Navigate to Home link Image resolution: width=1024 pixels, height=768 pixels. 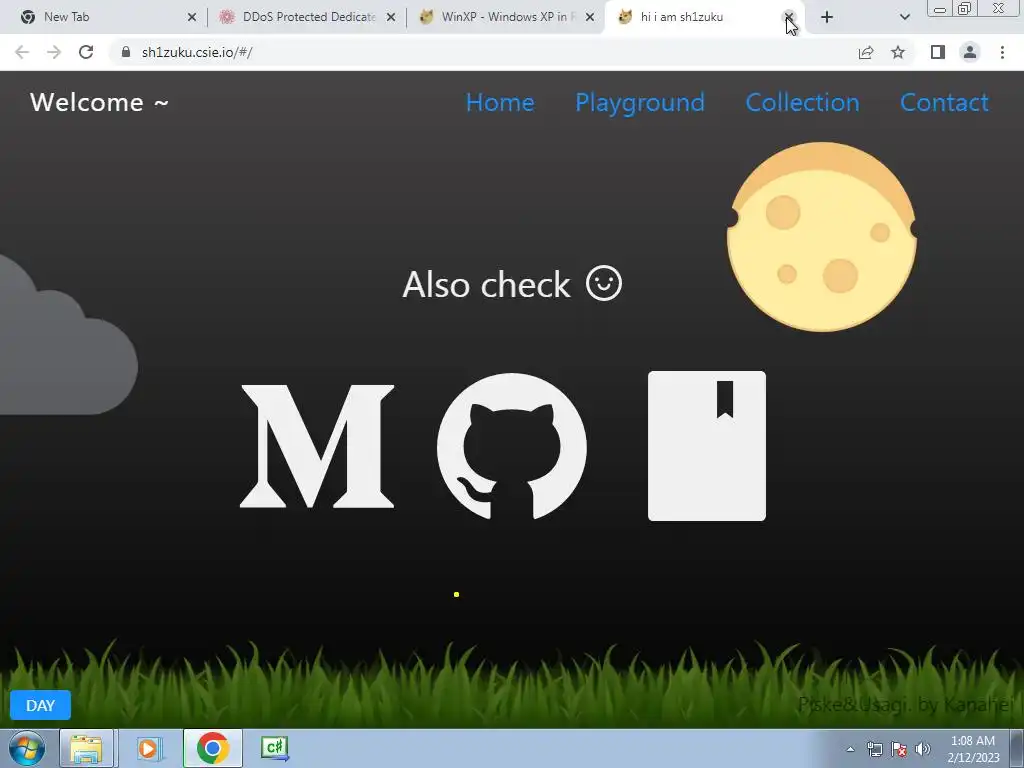[x=500, y=103]
